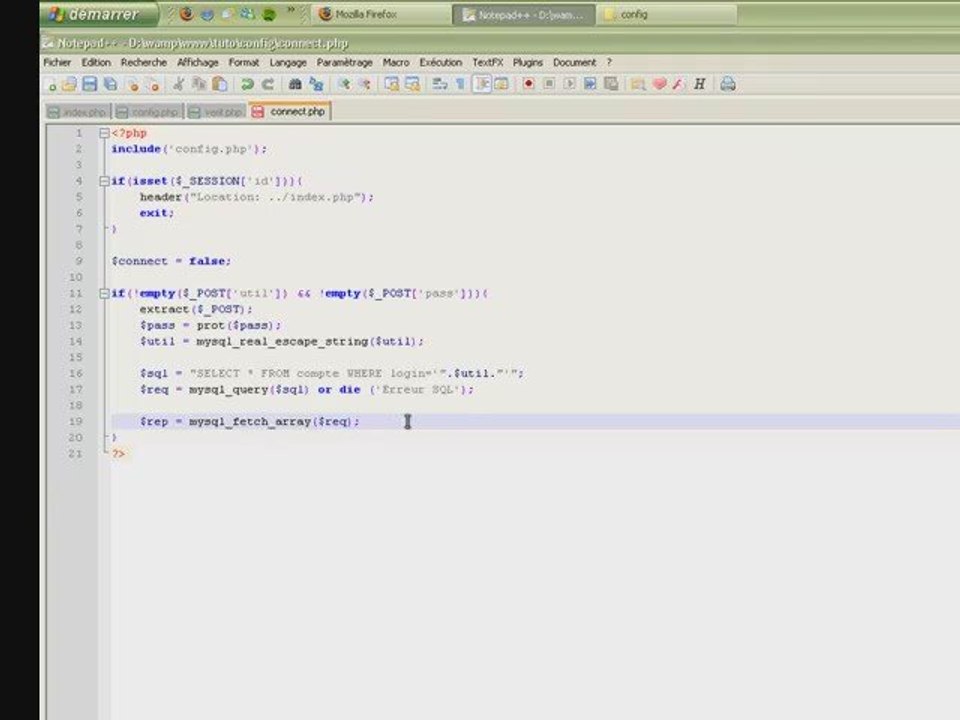Click the Save All icon

coord(111,84)
